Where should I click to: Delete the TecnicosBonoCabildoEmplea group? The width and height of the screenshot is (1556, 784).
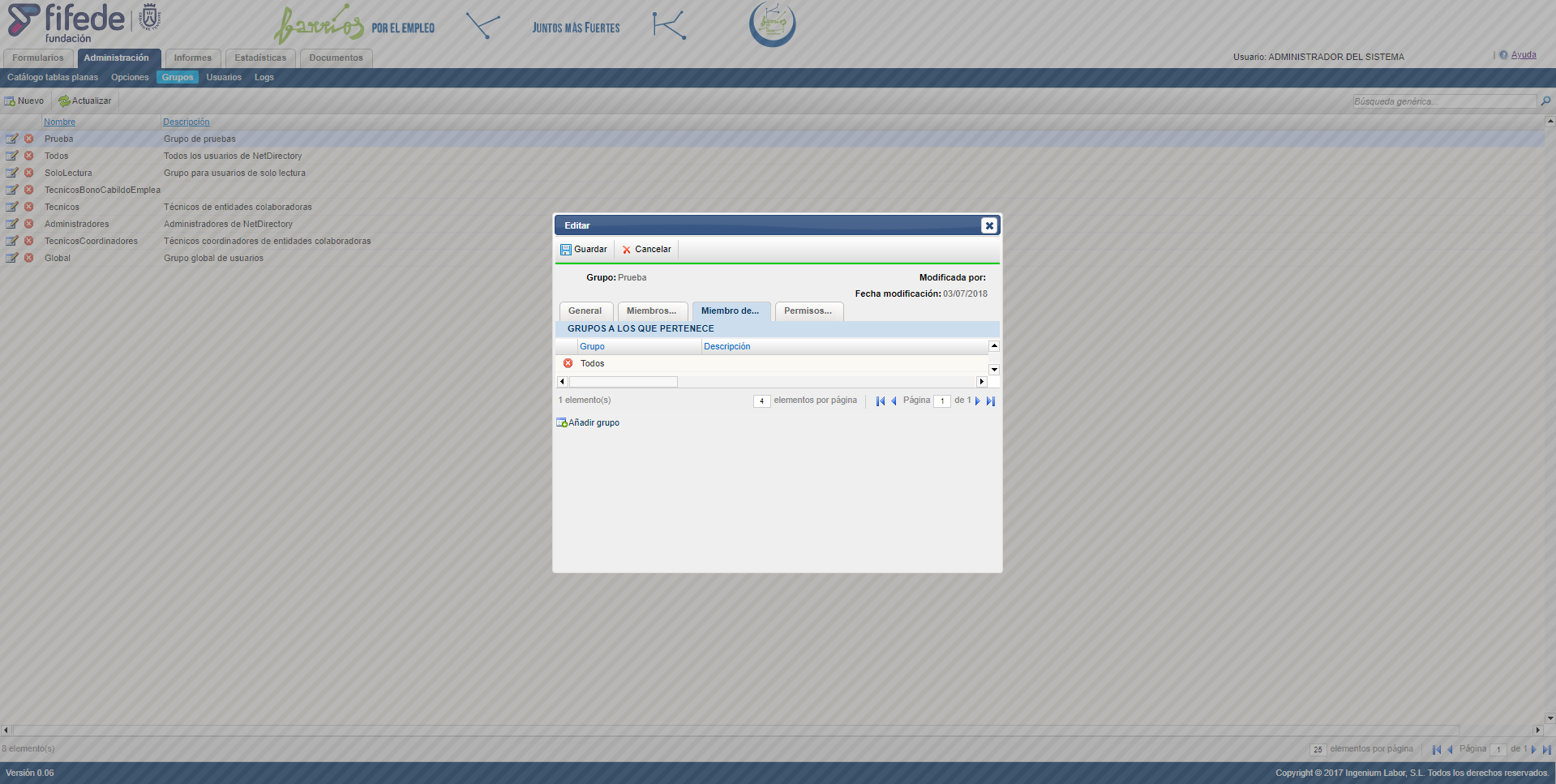(x=29, y=190)
